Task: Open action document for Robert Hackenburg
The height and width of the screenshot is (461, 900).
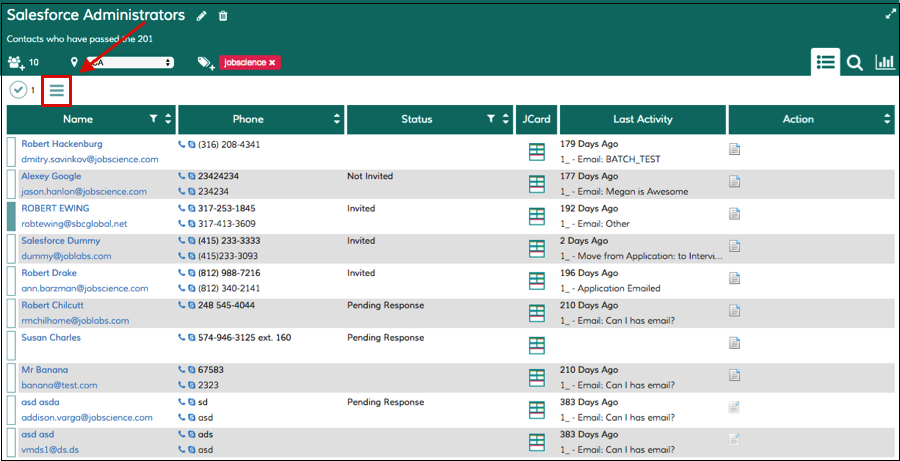Action: 734,149
